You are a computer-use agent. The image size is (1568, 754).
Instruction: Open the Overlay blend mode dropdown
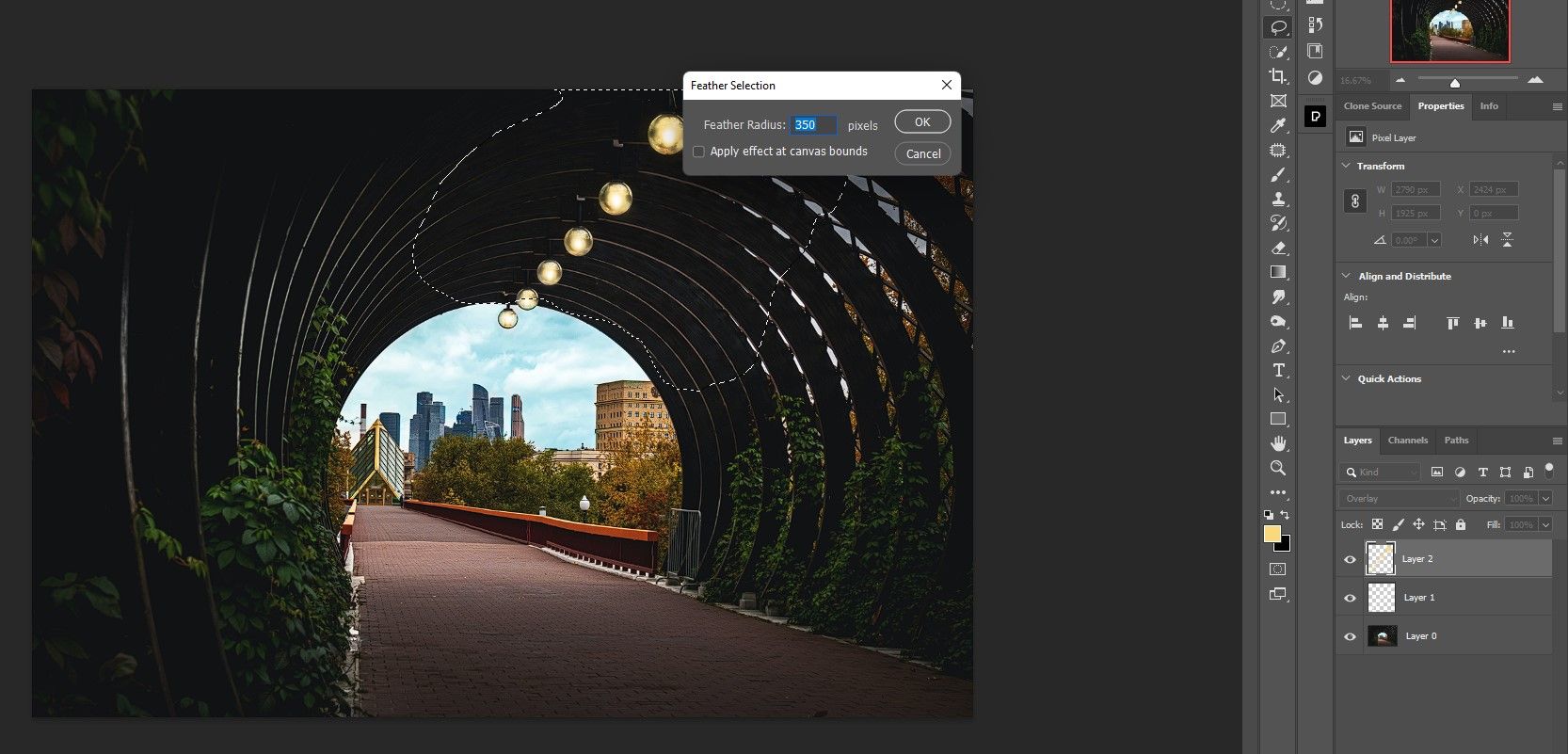(1399, 498)
